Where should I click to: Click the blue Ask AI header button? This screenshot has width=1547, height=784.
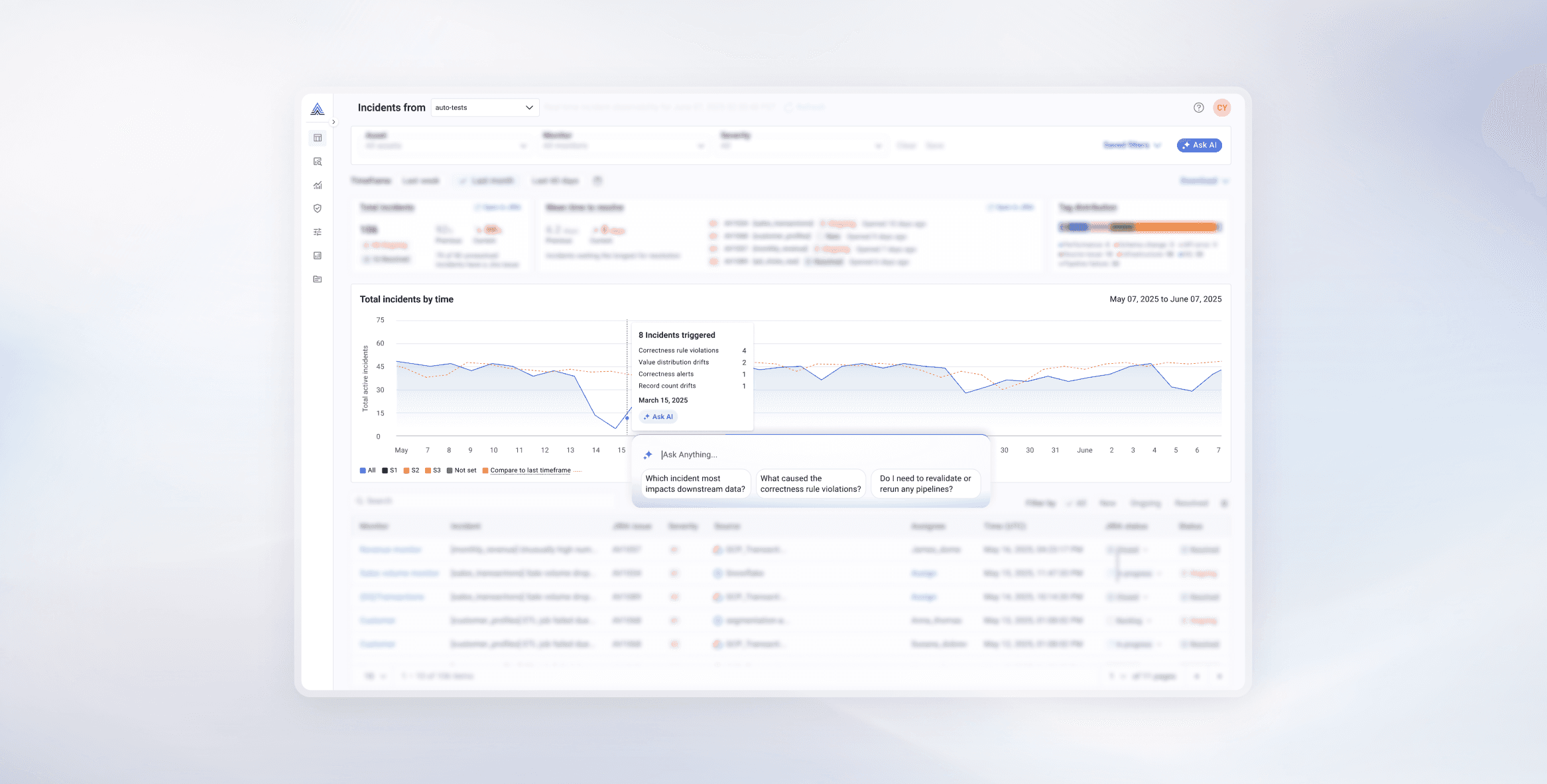[1199, 145]
